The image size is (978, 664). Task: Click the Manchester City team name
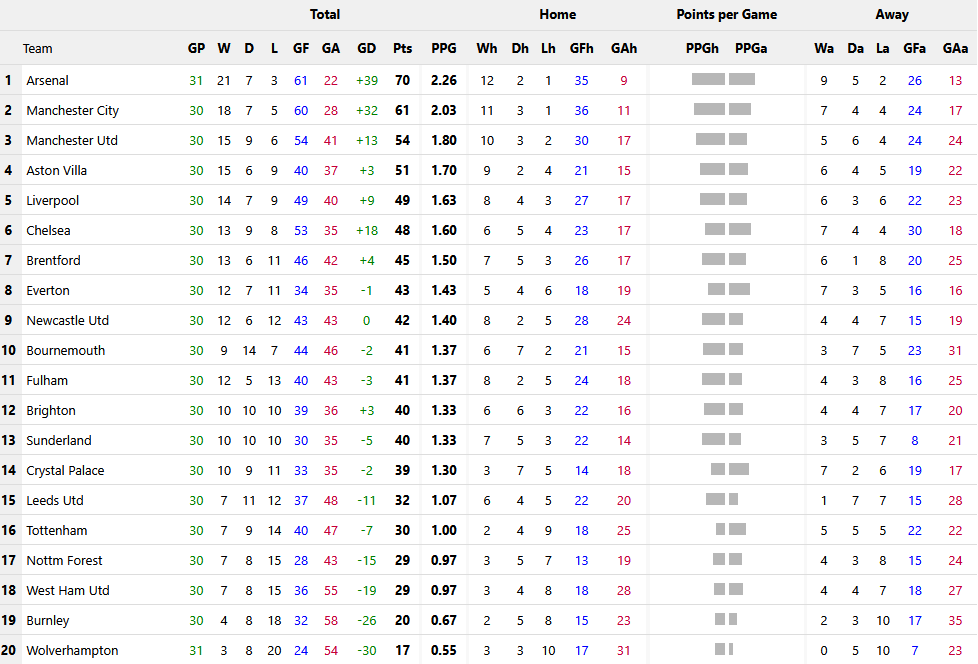[x=72, y=110]
